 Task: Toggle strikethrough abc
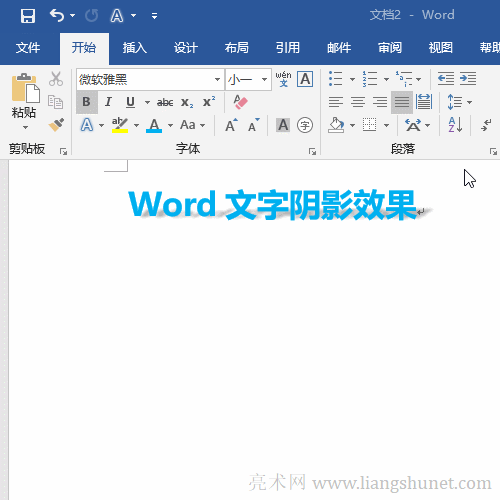tap(165, 102)
